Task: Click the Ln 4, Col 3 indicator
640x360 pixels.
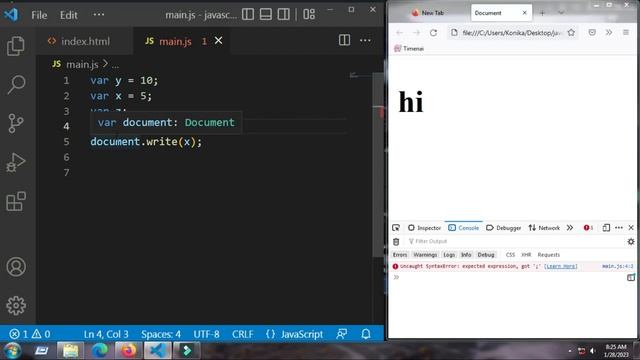Action: [106, 334]
